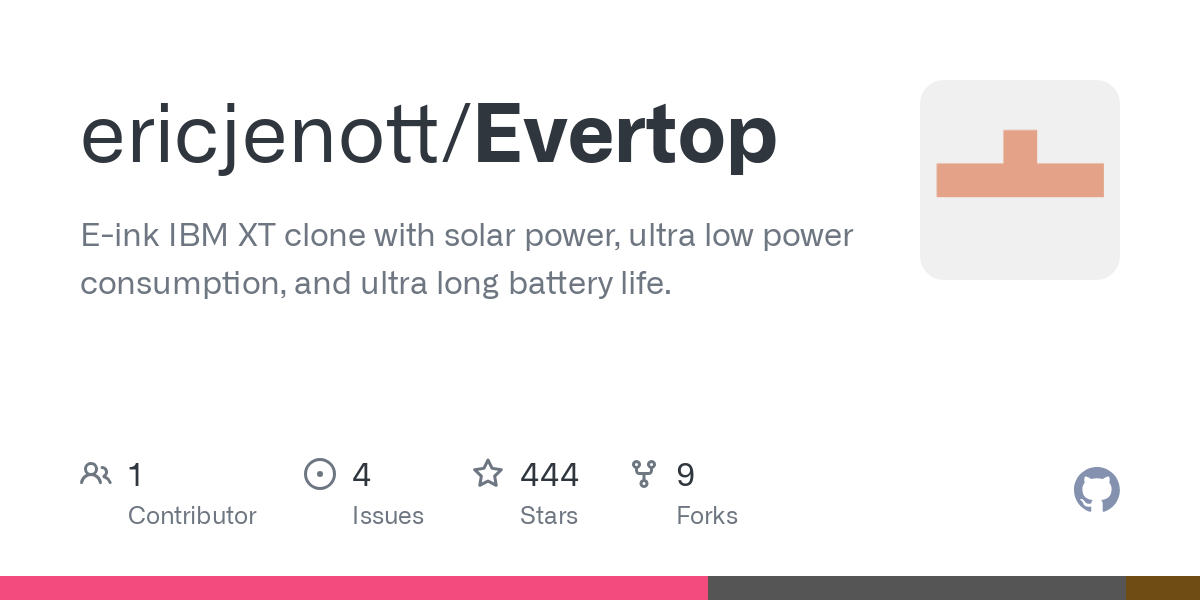This screenshot has width=1200, height=600.
Task: Select the Forks label
Action: 707,516
